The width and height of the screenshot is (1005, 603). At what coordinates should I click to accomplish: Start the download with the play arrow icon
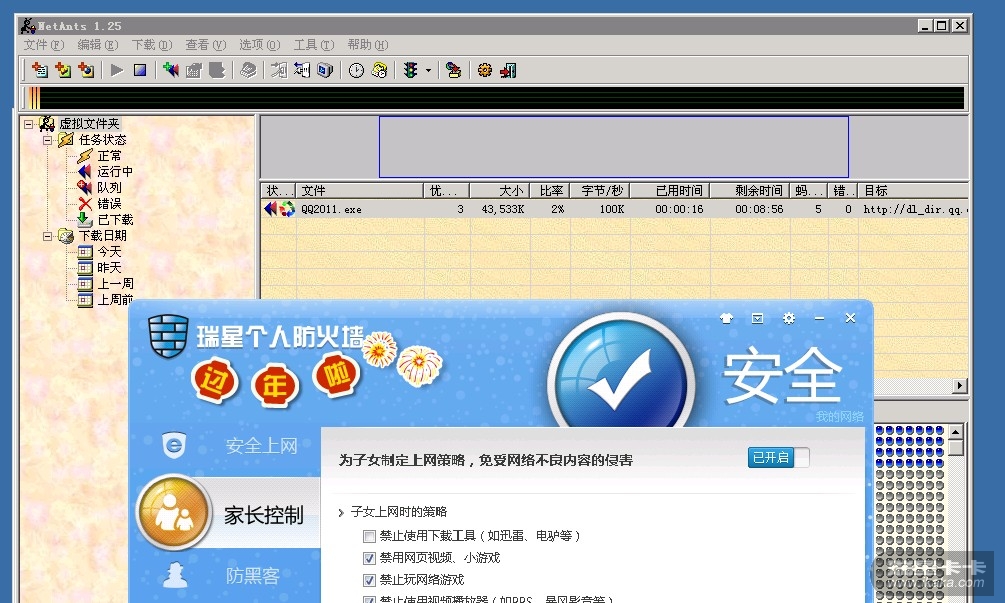click(117, 70)
